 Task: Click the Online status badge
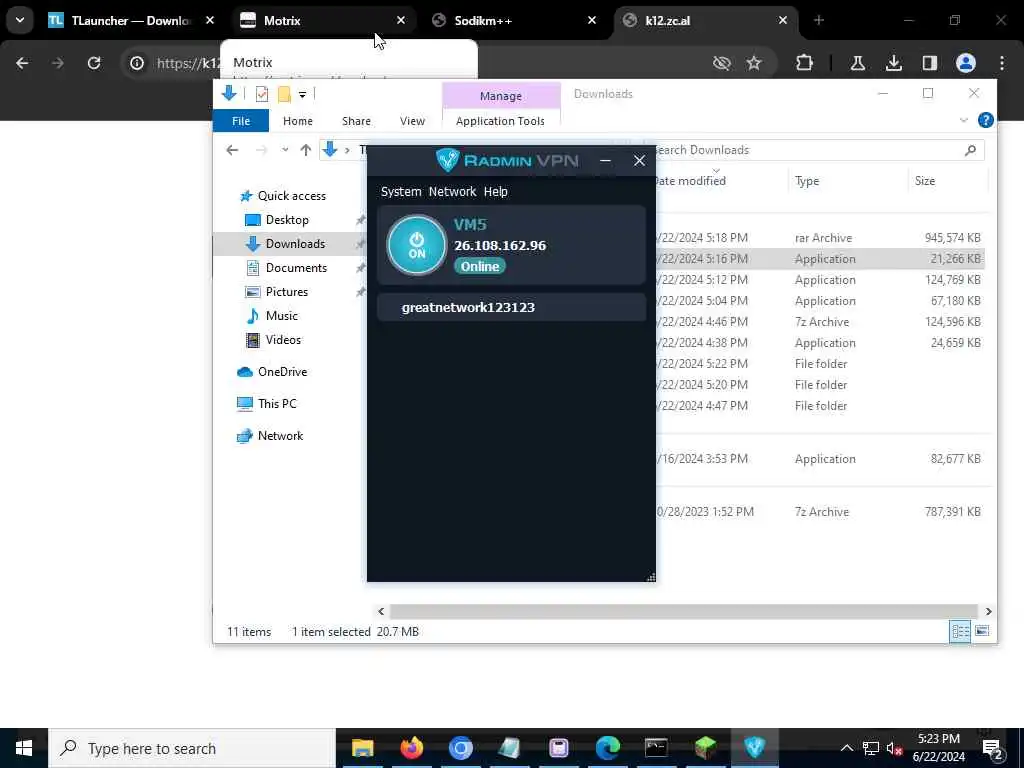coord(480,266)
